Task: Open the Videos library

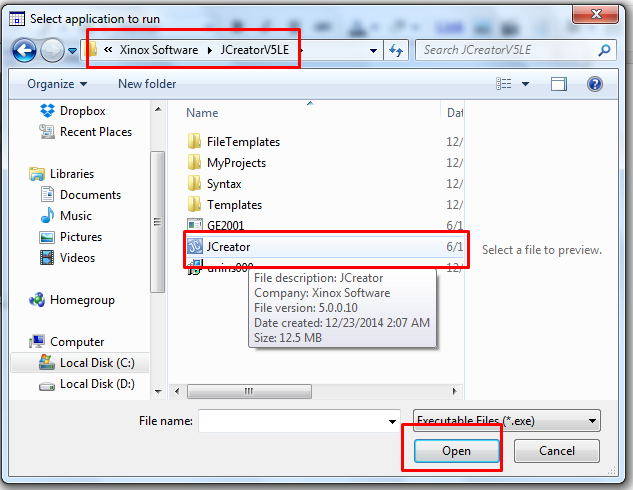Action: [77, 258]
